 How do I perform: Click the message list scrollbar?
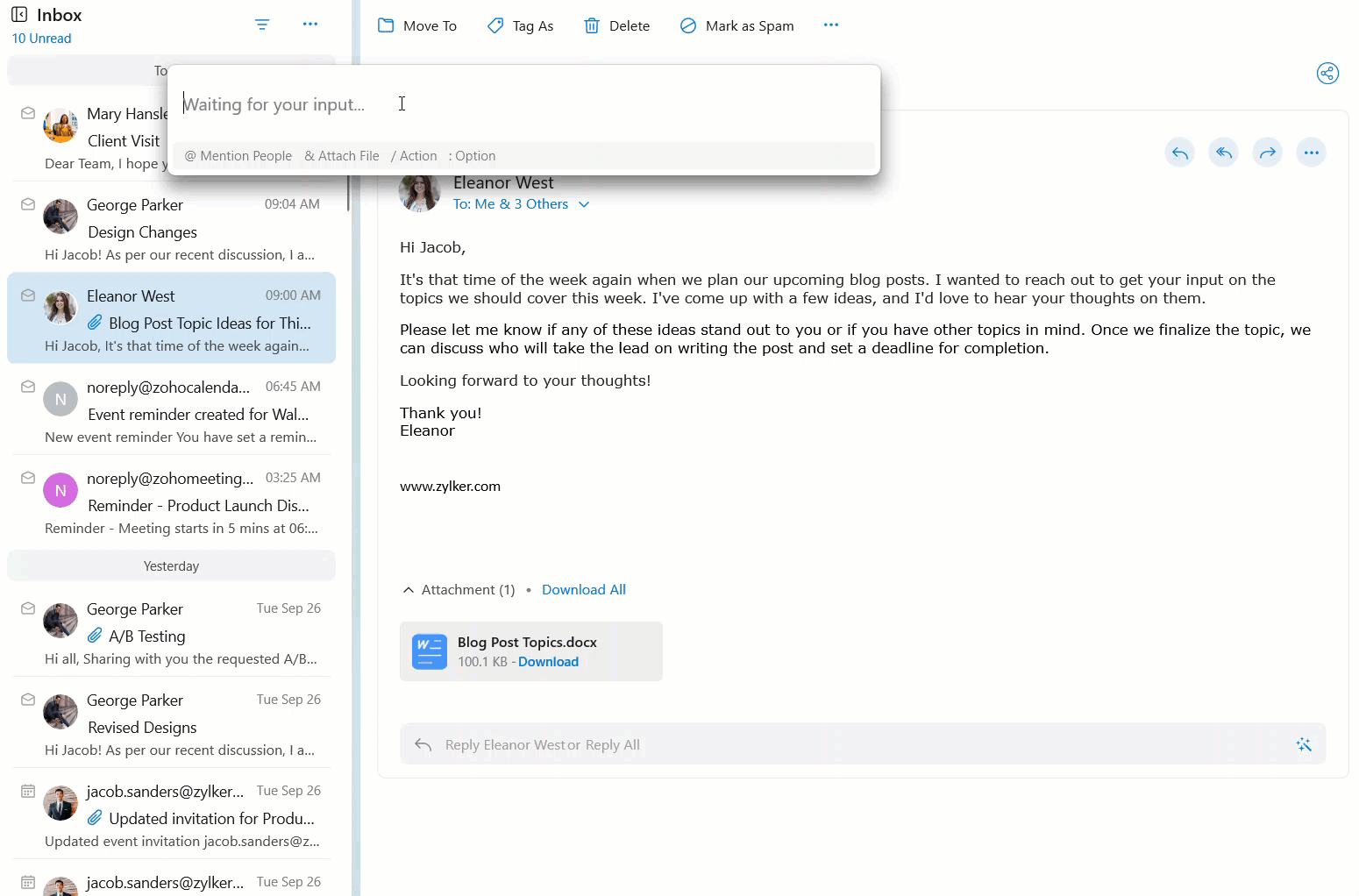pyautogui.click(x=348, y=193)
